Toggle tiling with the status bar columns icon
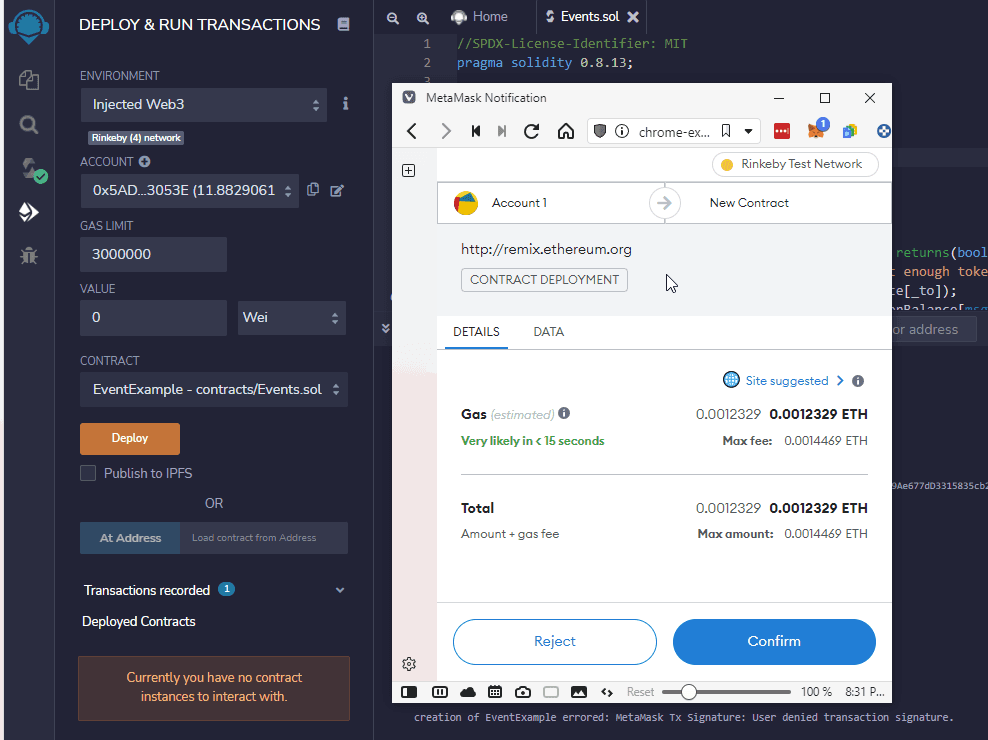The width and height of the screenshot is (988, 740). [x=440, y=692]
